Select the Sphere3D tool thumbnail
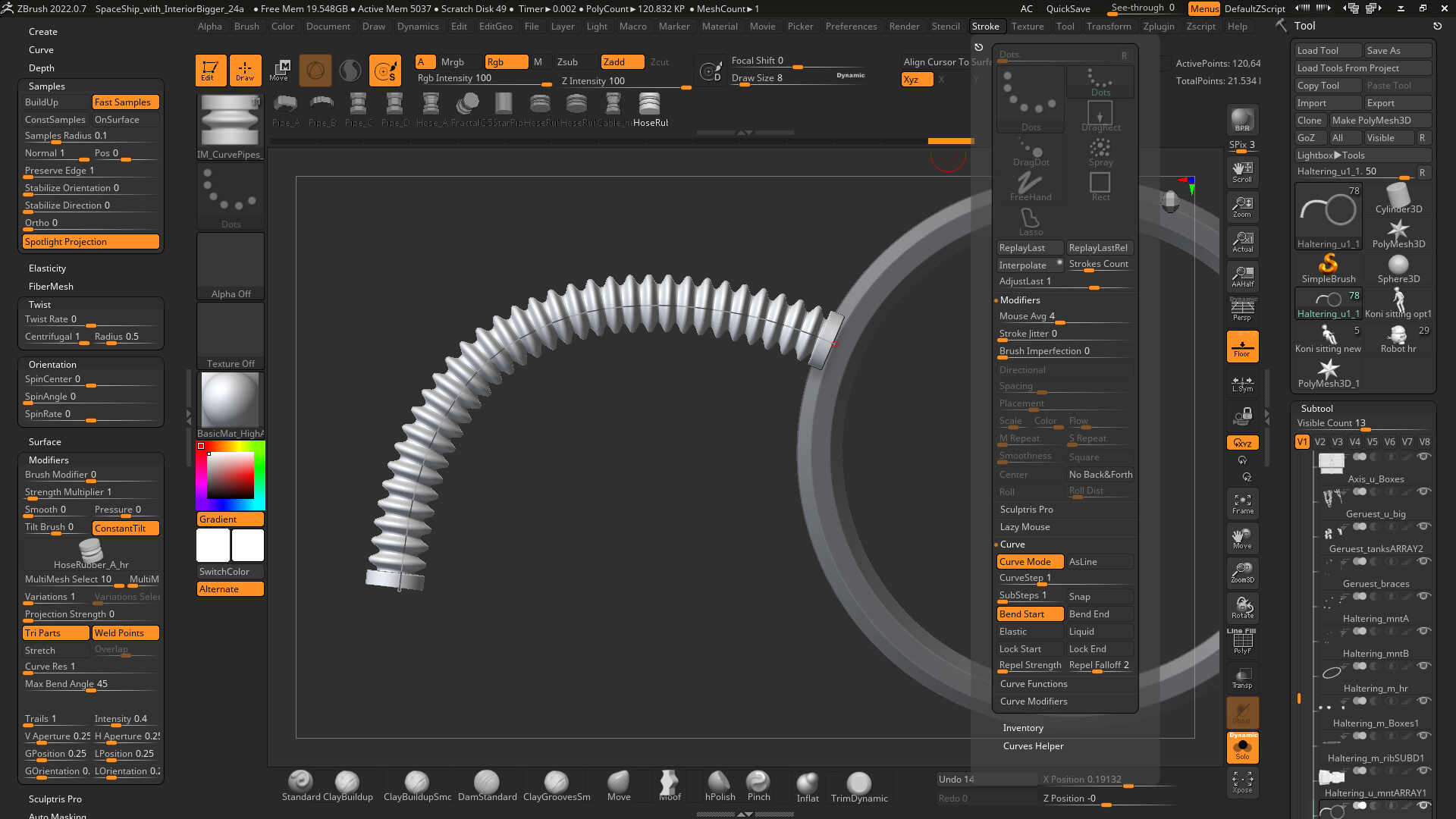Viewport: 1456px width, 819px height. (1398, 268)
